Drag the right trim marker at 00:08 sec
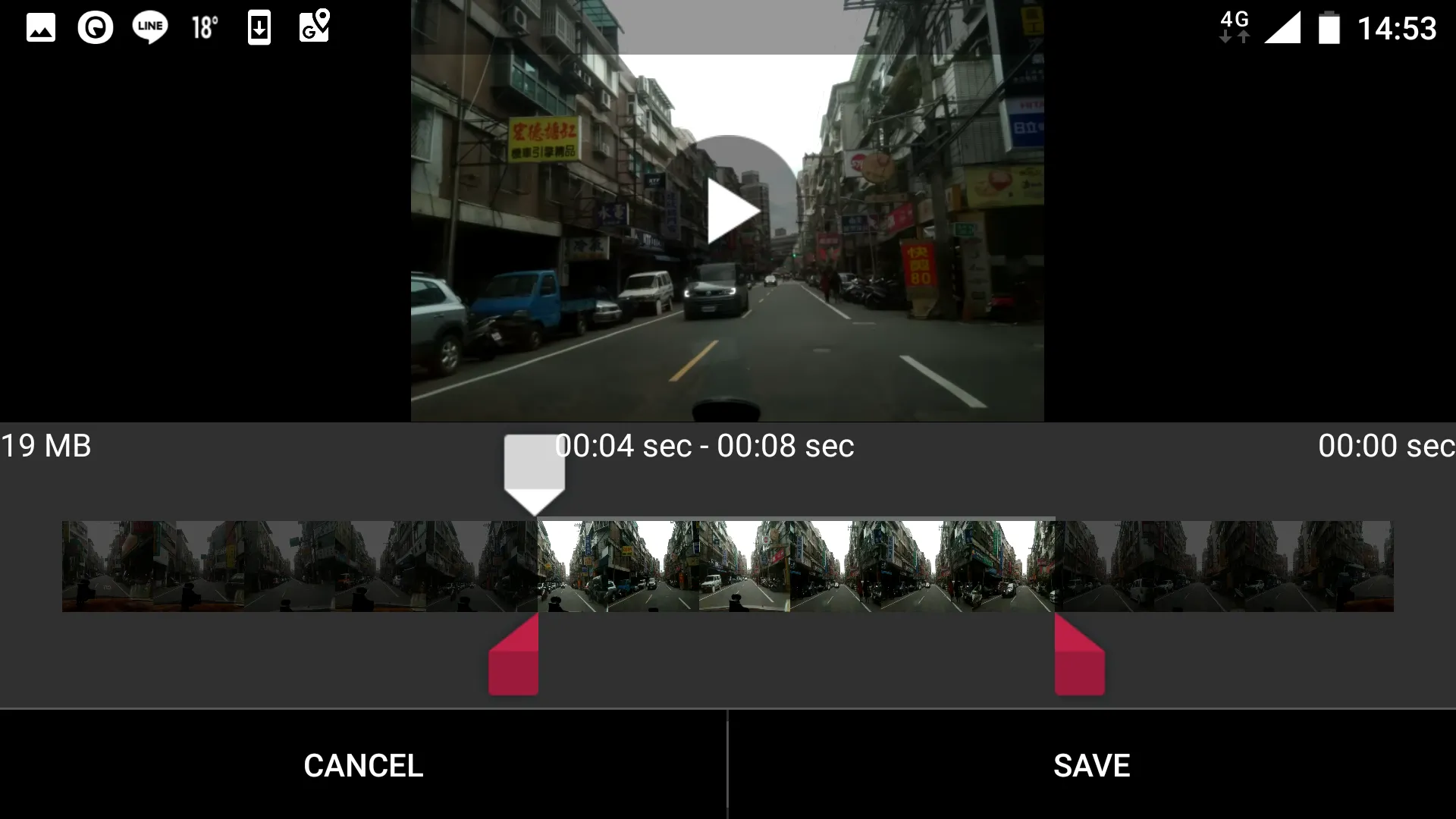The width and height of the screenshot is (1456, 819). pos(1078,655)
